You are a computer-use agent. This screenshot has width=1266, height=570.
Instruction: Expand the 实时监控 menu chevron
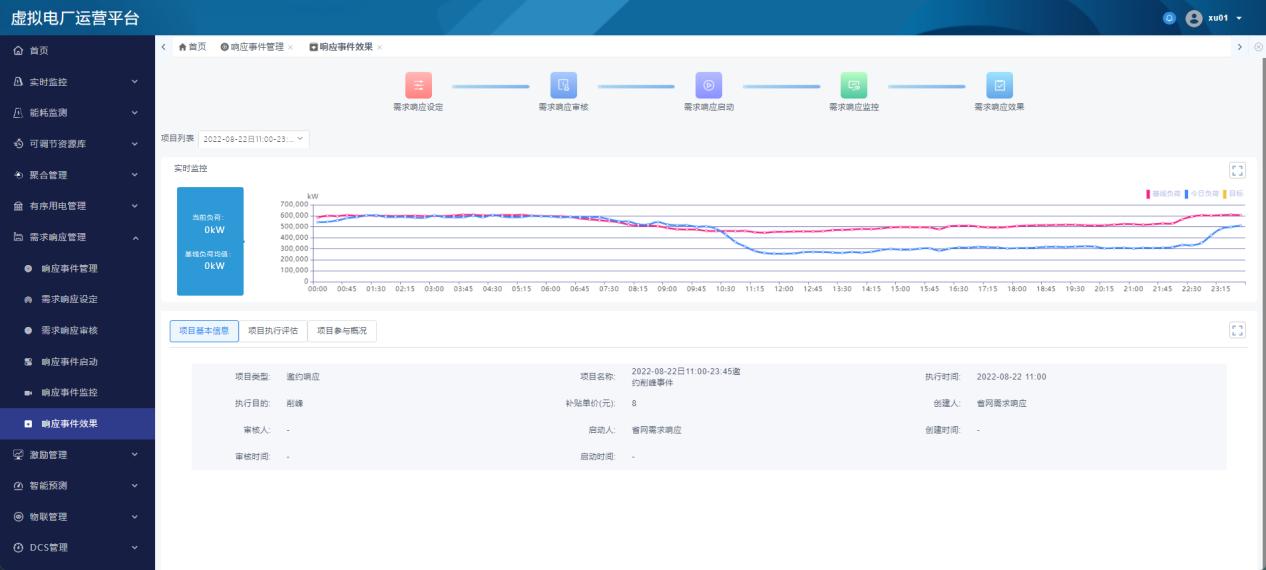click(135, 82)
